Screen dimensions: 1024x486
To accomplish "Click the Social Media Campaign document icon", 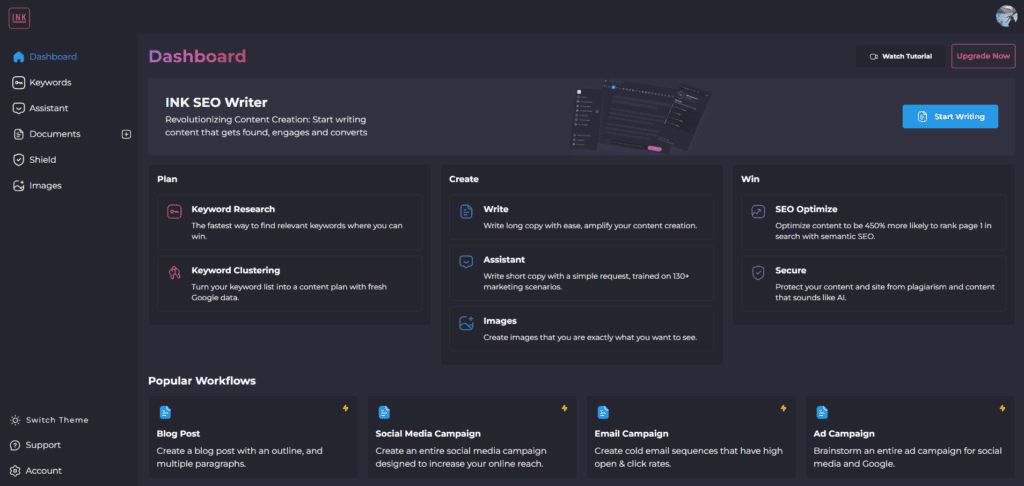I will click(384, 412).
